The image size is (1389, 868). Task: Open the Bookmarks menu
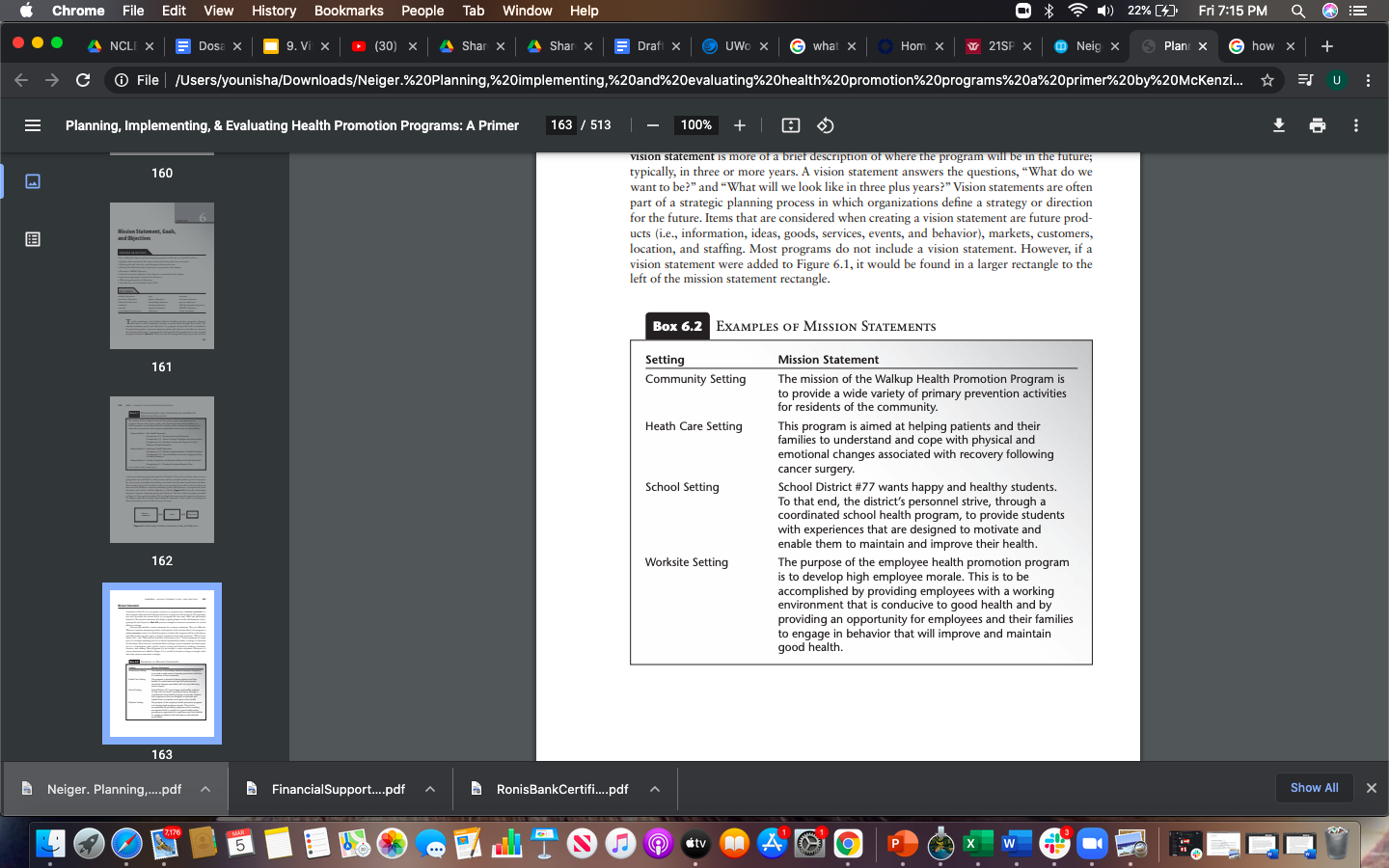[x=349, y=11]
